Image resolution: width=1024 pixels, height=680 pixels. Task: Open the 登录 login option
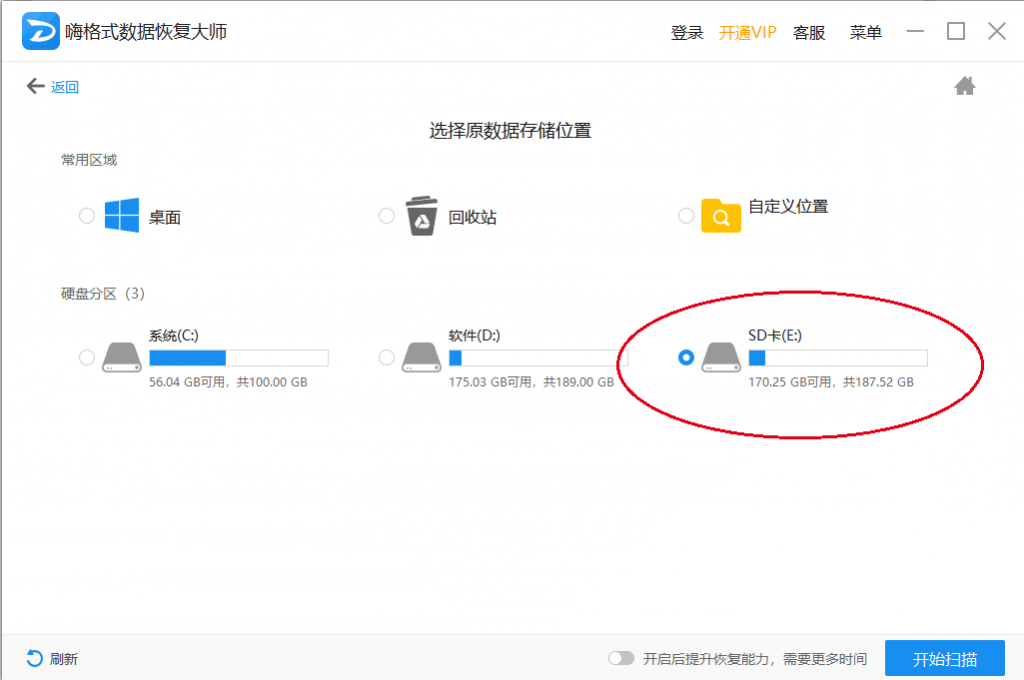pyautogui.click(x=687, y=33)
